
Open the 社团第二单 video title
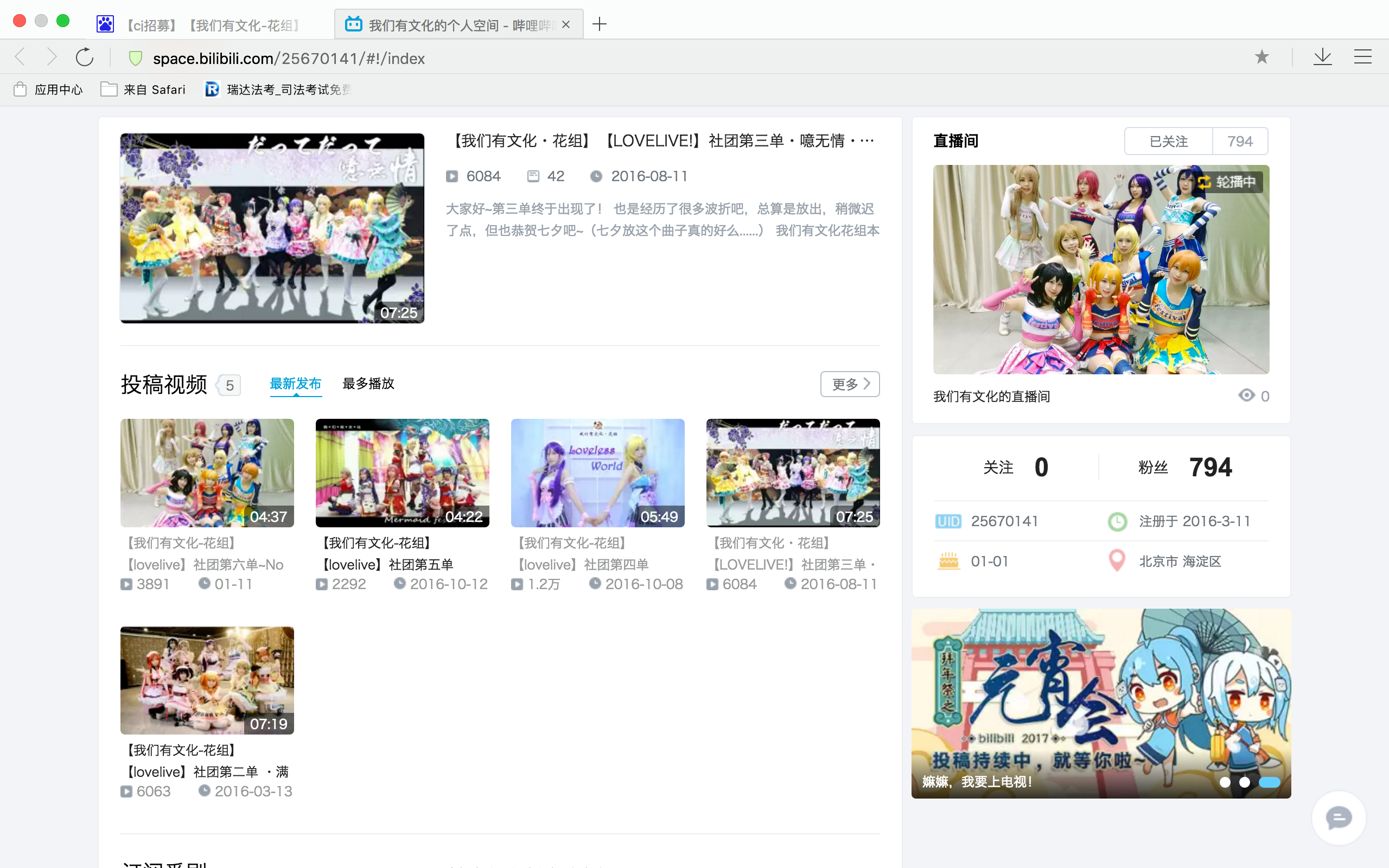point(206,761)
